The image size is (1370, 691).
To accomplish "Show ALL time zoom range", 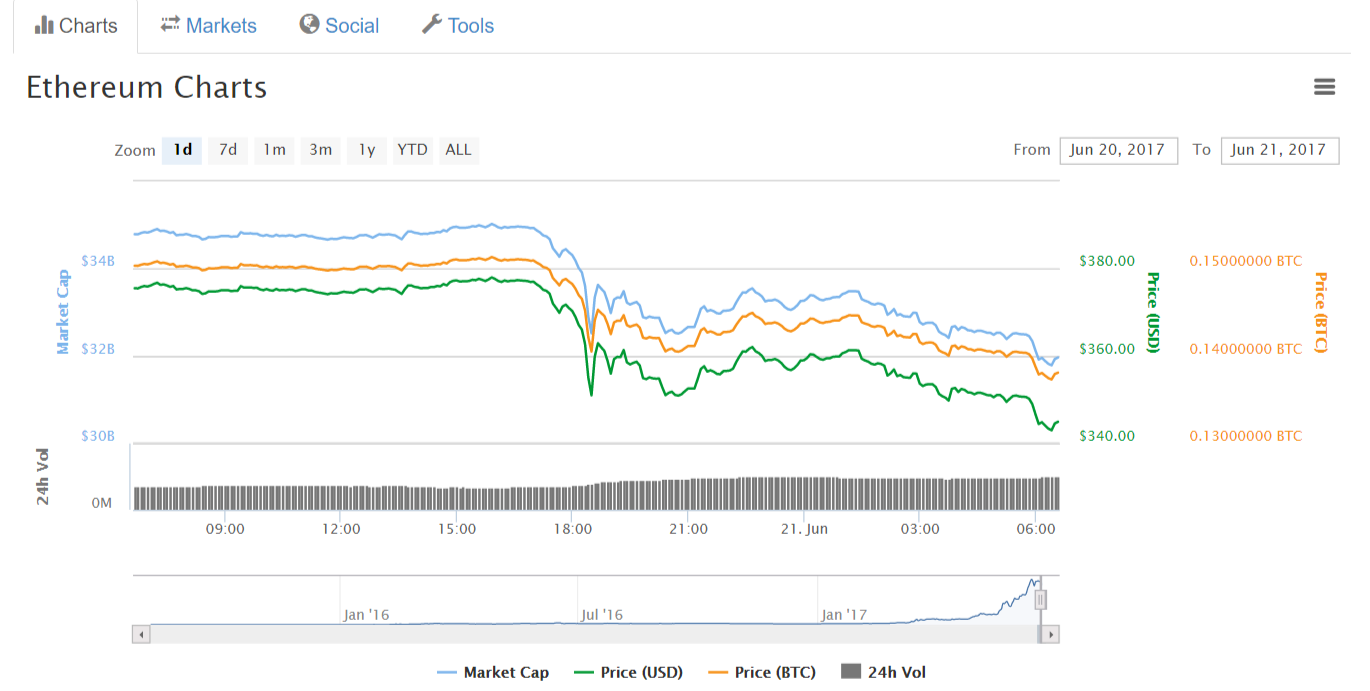I will 458,150.
